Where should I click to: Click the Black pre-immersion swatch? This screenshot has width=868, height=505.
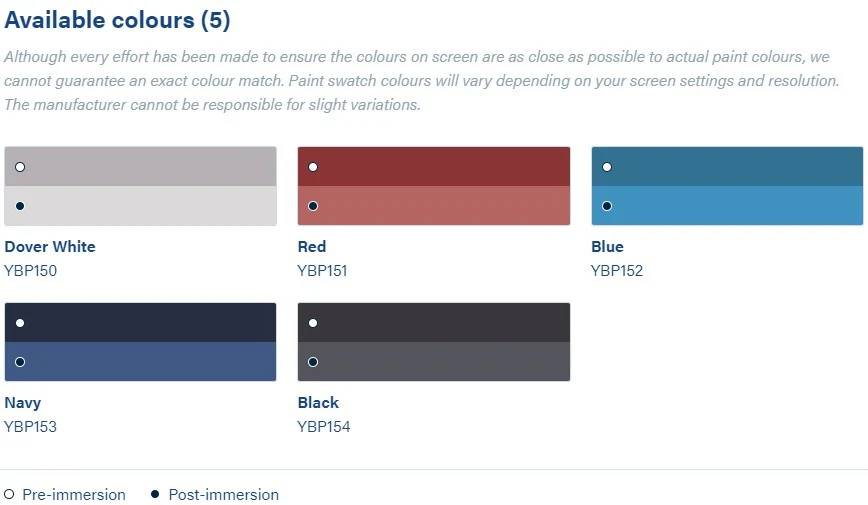coord(433,323)
